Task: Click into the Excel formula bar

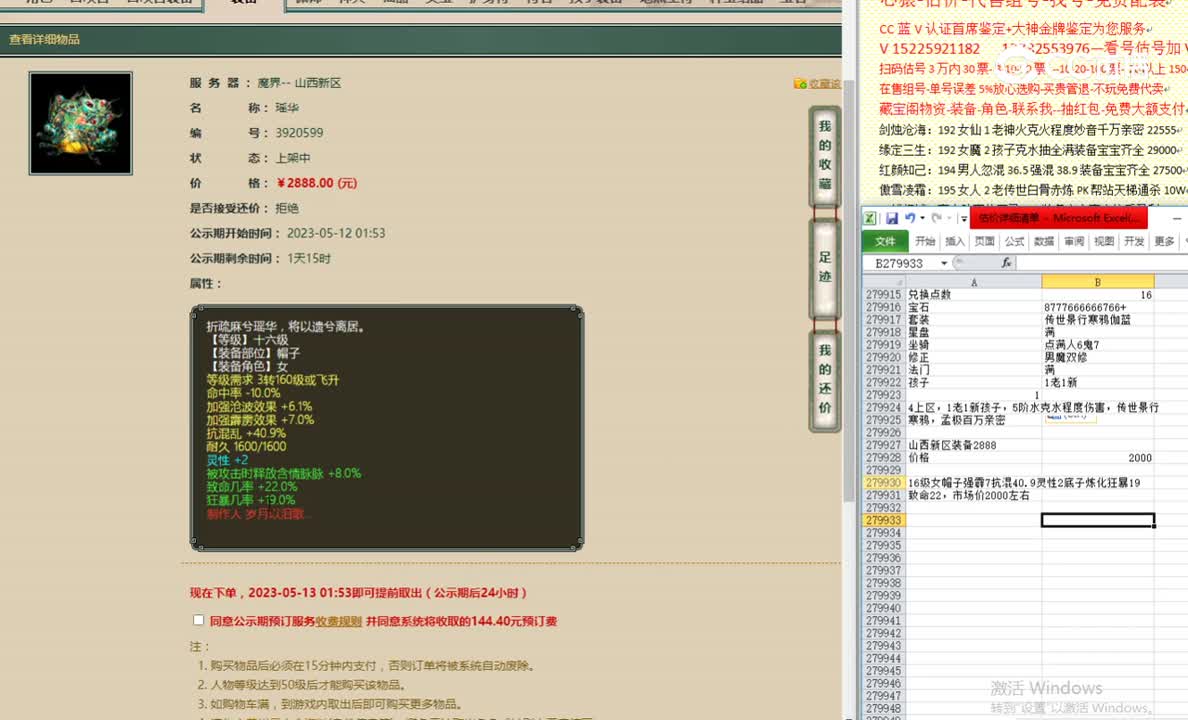Action: click(1102, 263)
